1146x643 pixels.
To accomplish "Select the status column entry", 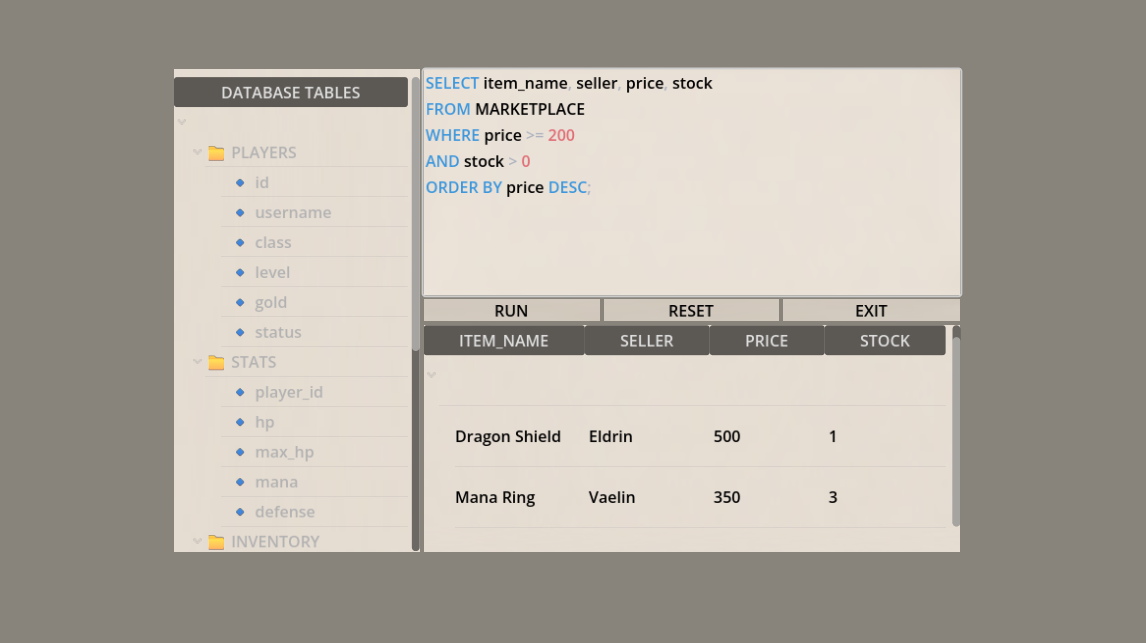I will [278, 332].
